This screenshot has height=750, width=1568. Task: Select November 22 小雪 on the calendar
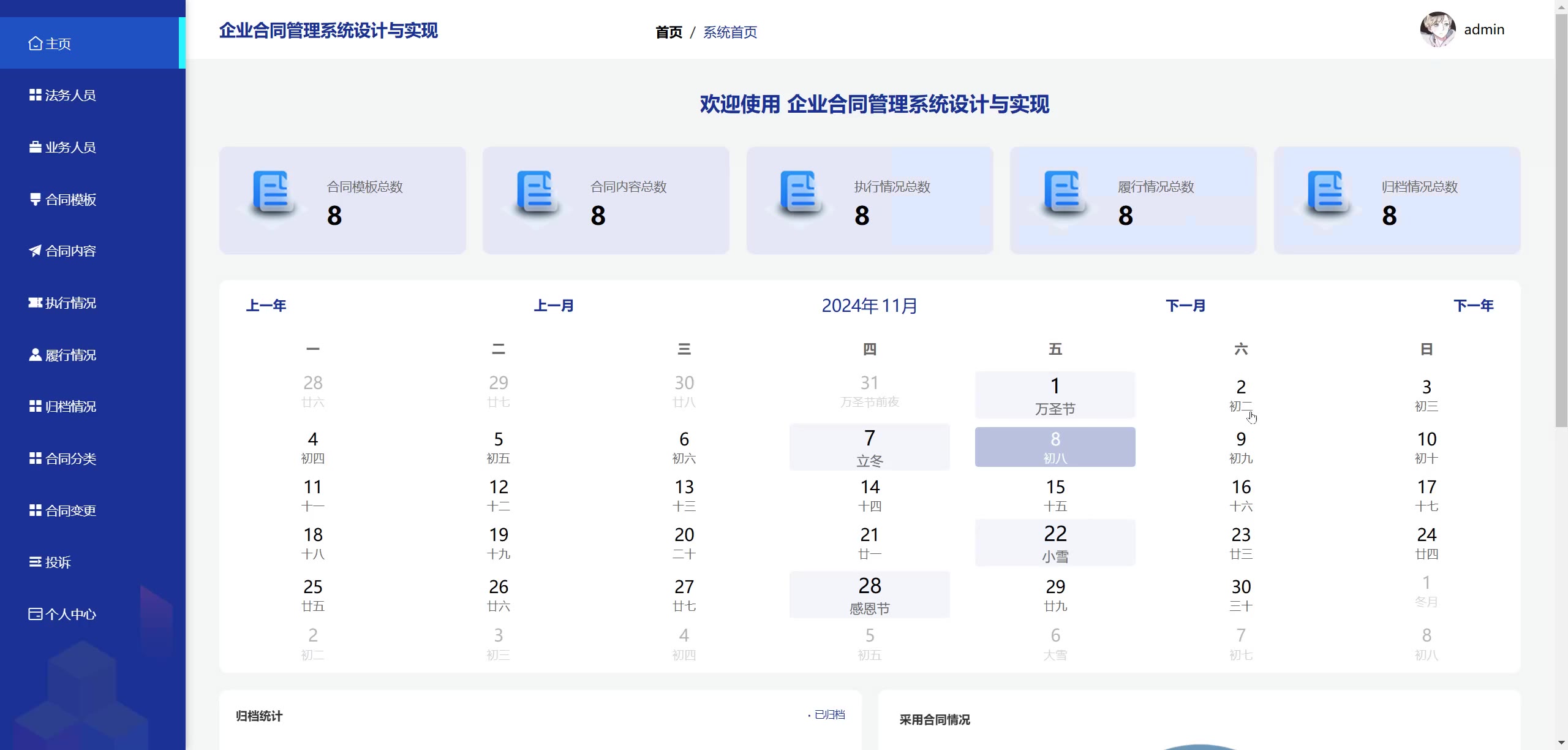point(1055,543)
